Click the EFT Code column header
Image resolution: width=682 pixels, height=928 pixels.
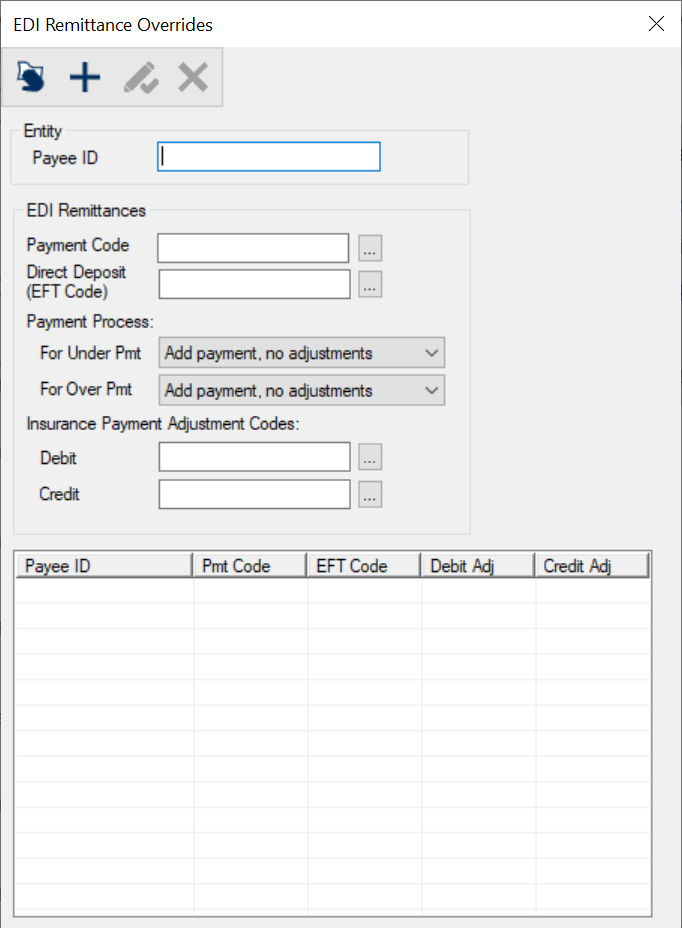click(x=363, y=566)
